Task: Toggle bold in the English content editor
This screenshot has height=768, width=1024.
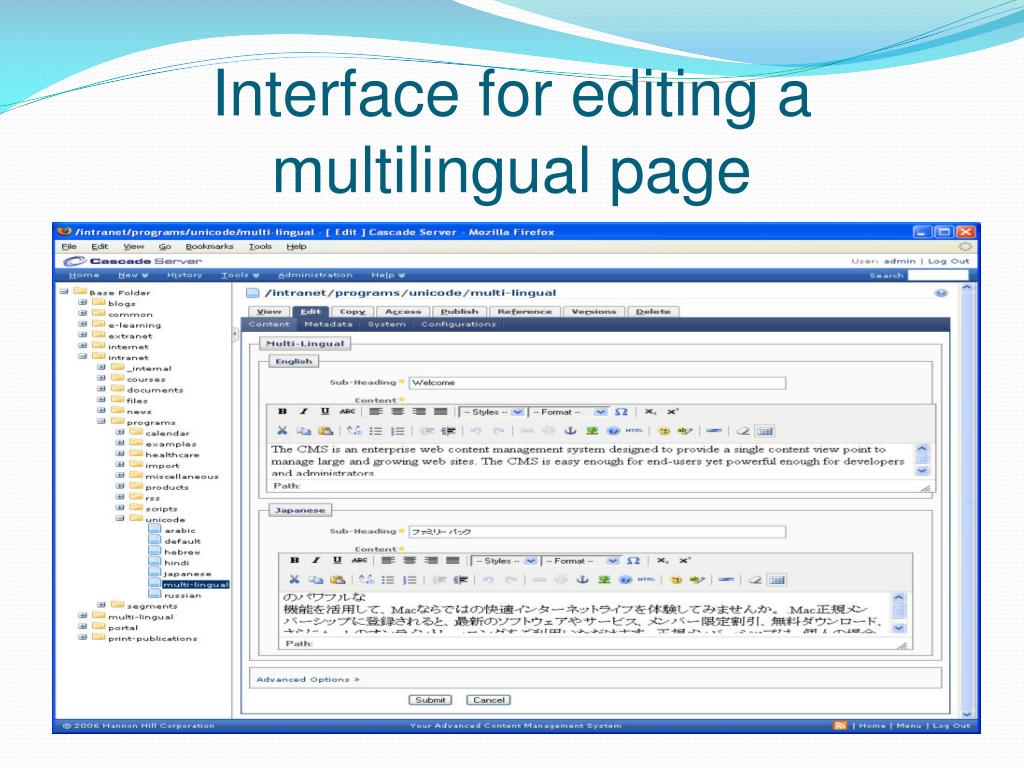Action: click(x=283, y=411)
